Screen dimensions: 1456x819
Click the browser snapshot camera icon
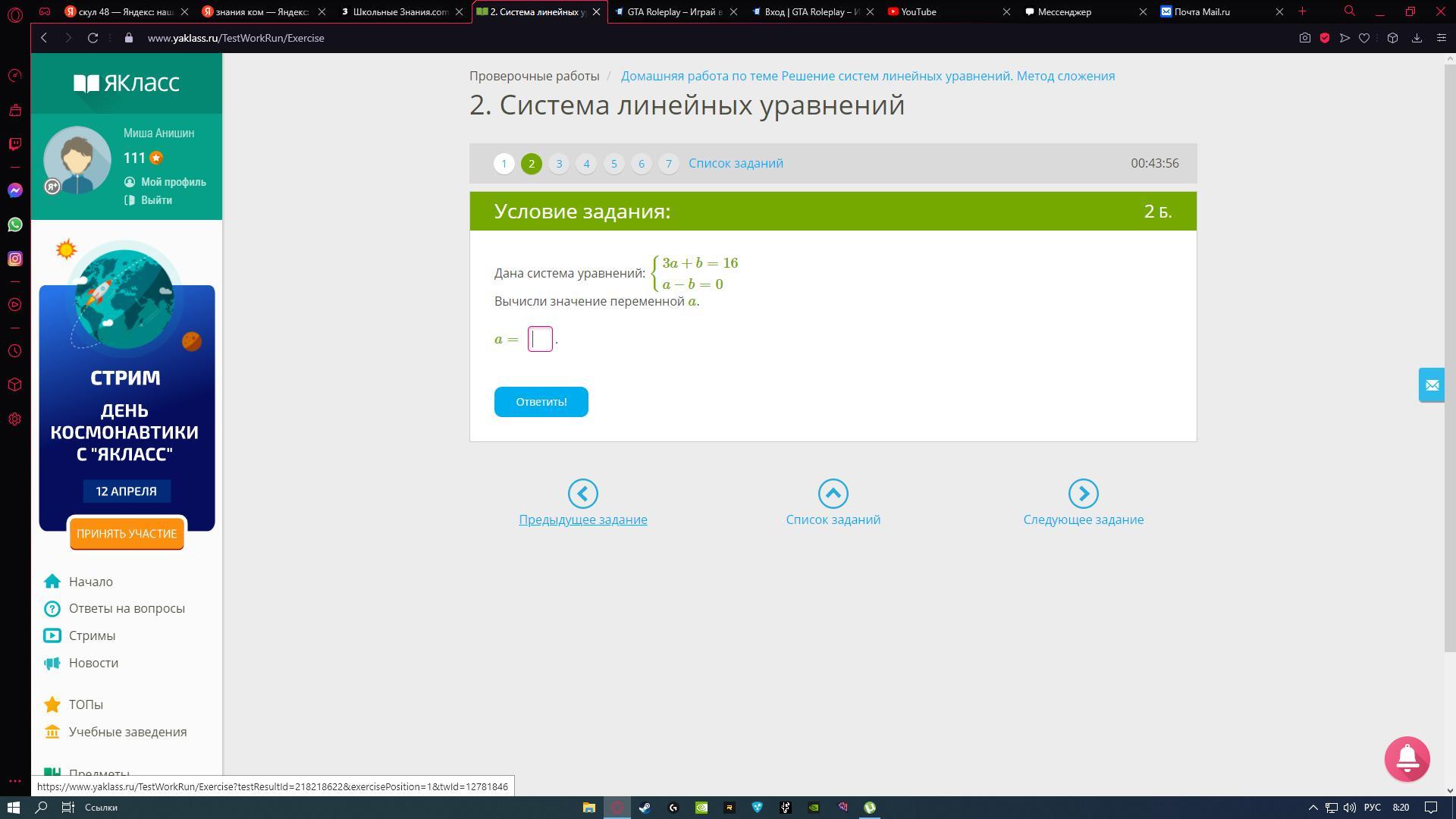(x=1304, y=38)
